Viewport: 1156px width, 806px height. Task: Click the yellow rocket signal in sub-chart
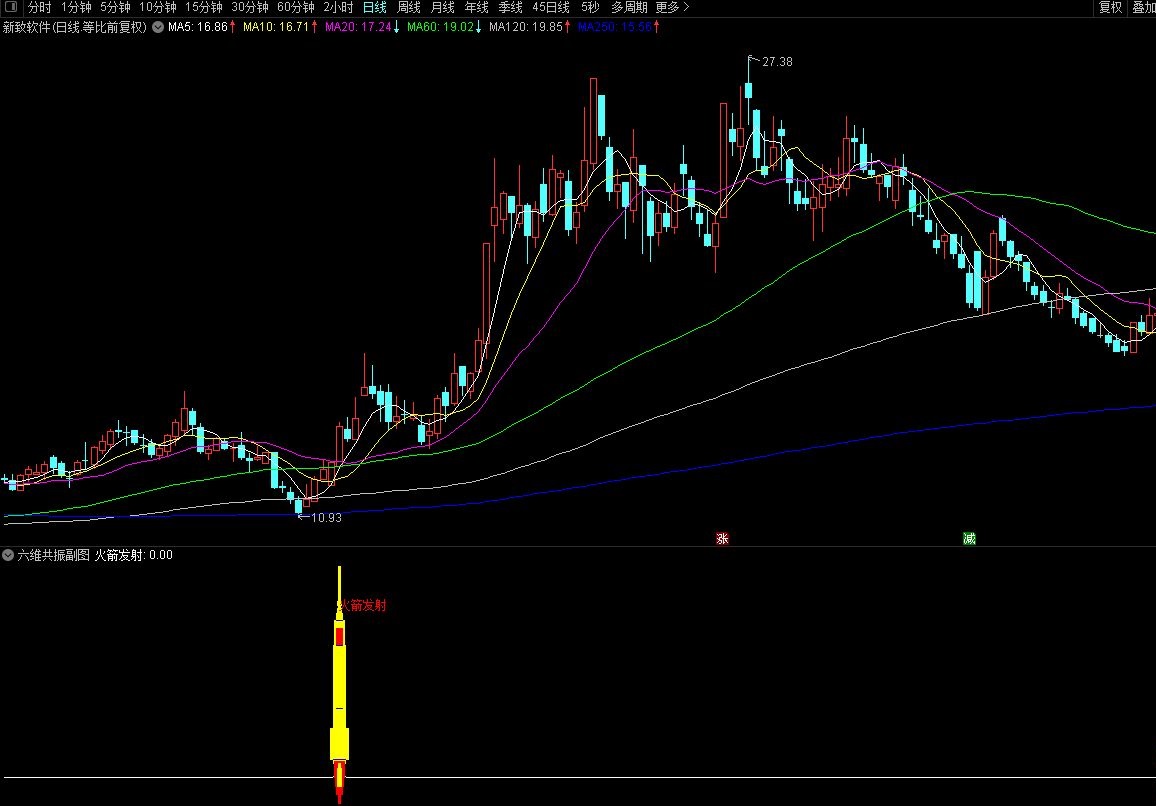tap(339, 686)
